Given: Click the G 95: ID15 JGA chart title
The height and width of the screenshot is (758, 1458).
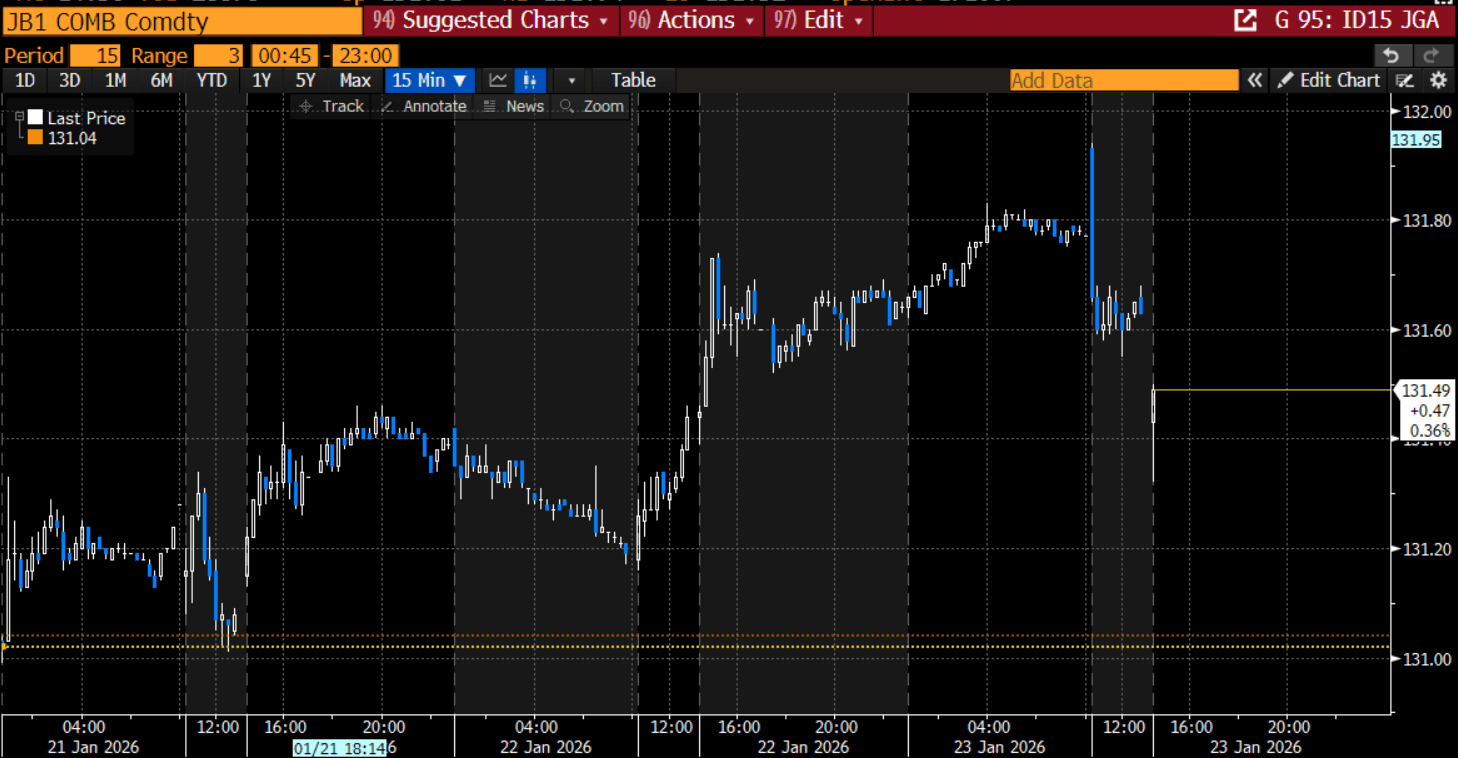Looking at the screenshot, I should 1357,20.
